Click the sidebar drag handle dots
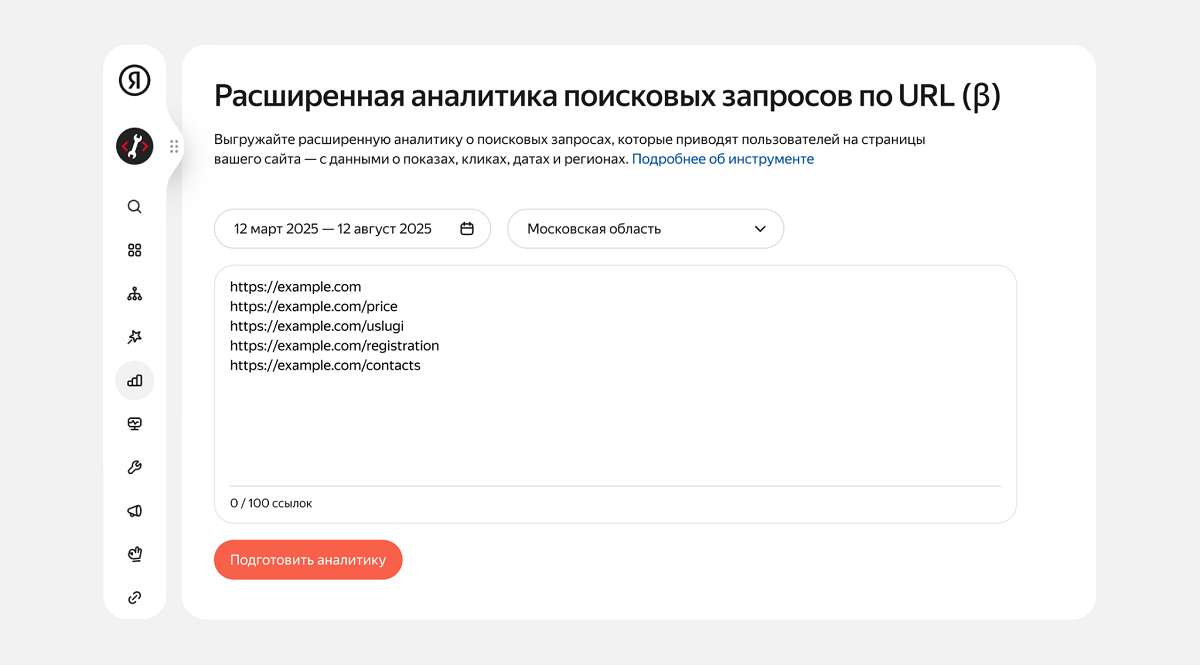This screenshot has width=1200, height=665. click(175, 146)
